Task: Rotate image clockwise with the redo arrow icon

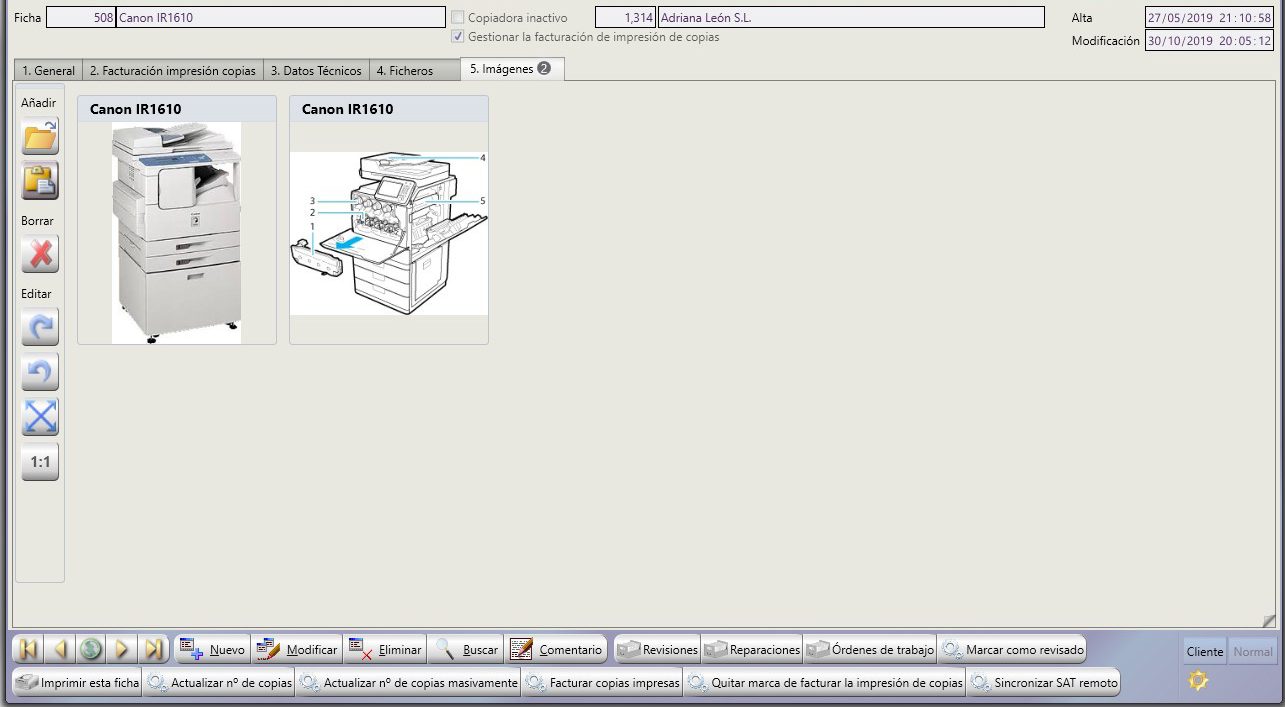Action: tap(40, 327)
